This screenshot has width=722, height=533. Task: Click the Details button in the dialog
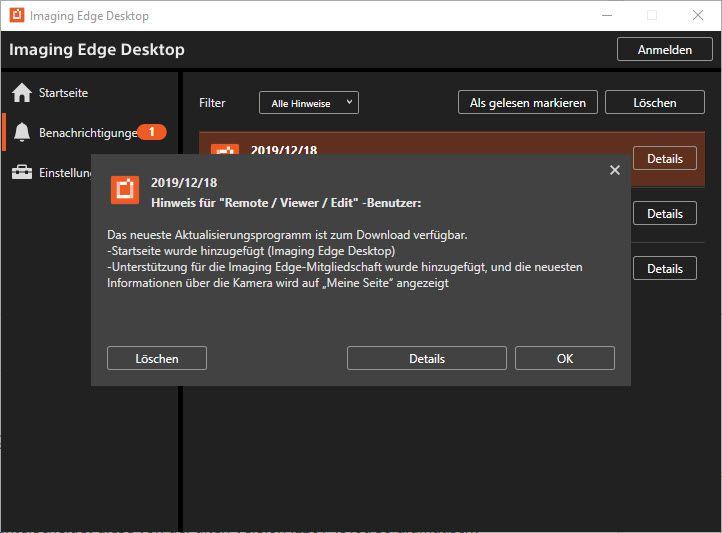pyautogui.click(x=427, y=358)
